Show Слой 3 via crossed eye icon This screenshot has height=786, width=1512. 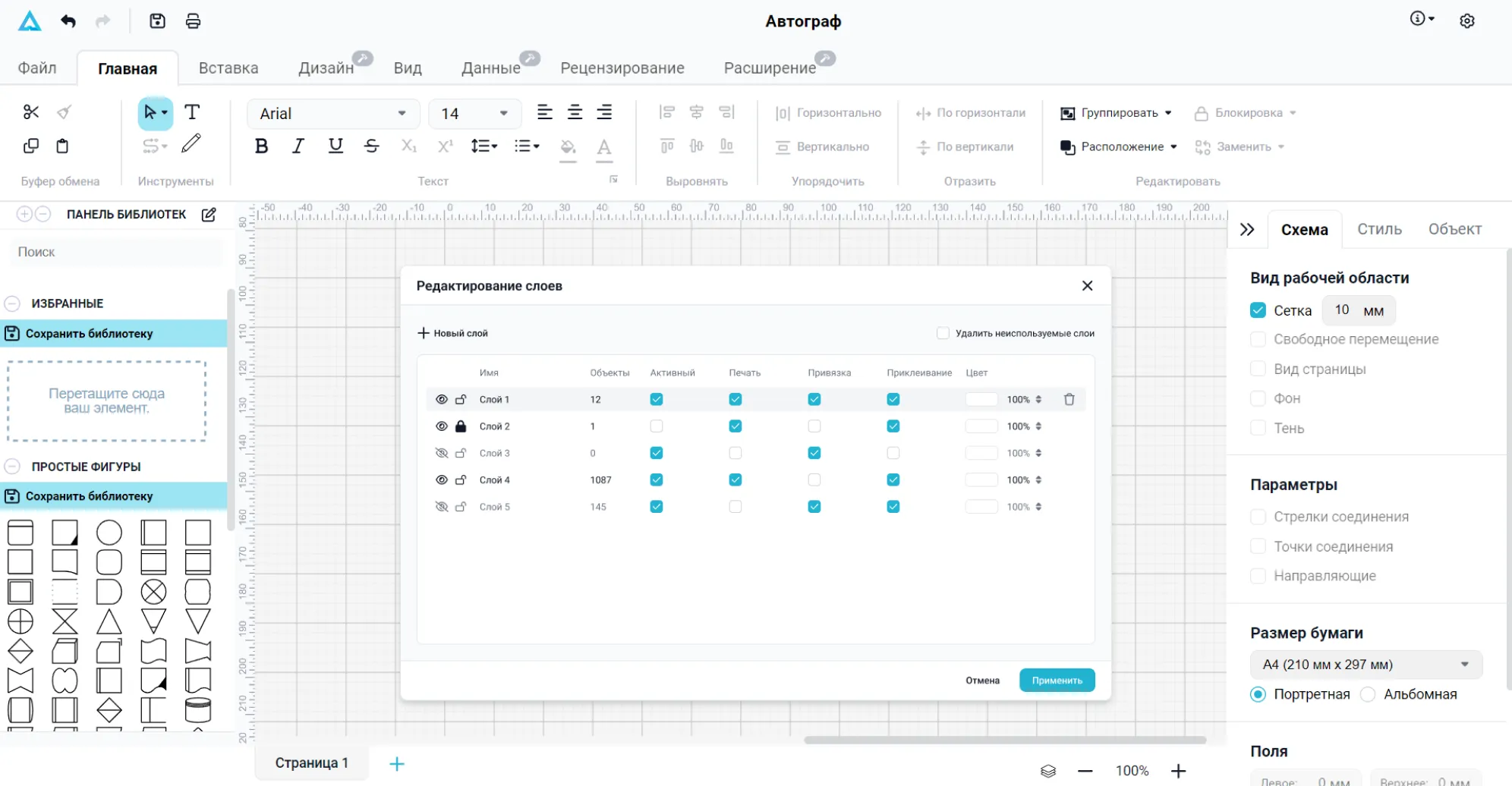coord(442,453)
